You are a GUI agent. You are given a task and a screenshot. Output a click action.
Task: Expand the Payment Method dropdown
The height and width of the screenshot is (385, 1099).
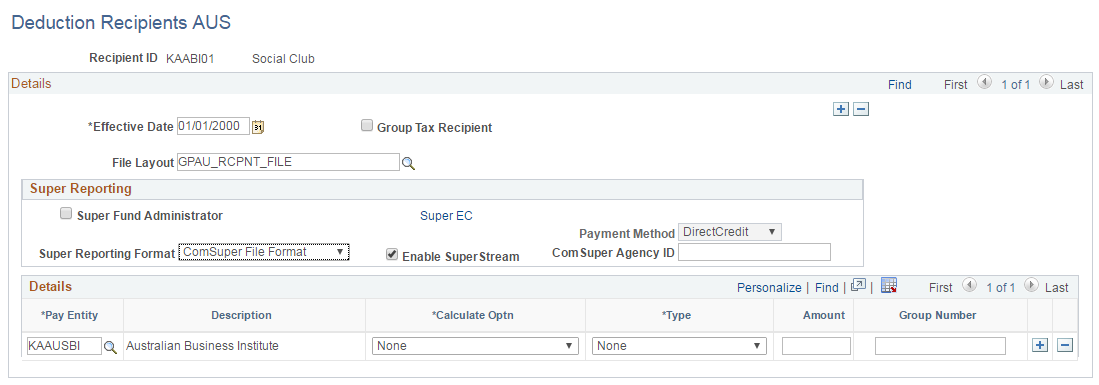730,232
